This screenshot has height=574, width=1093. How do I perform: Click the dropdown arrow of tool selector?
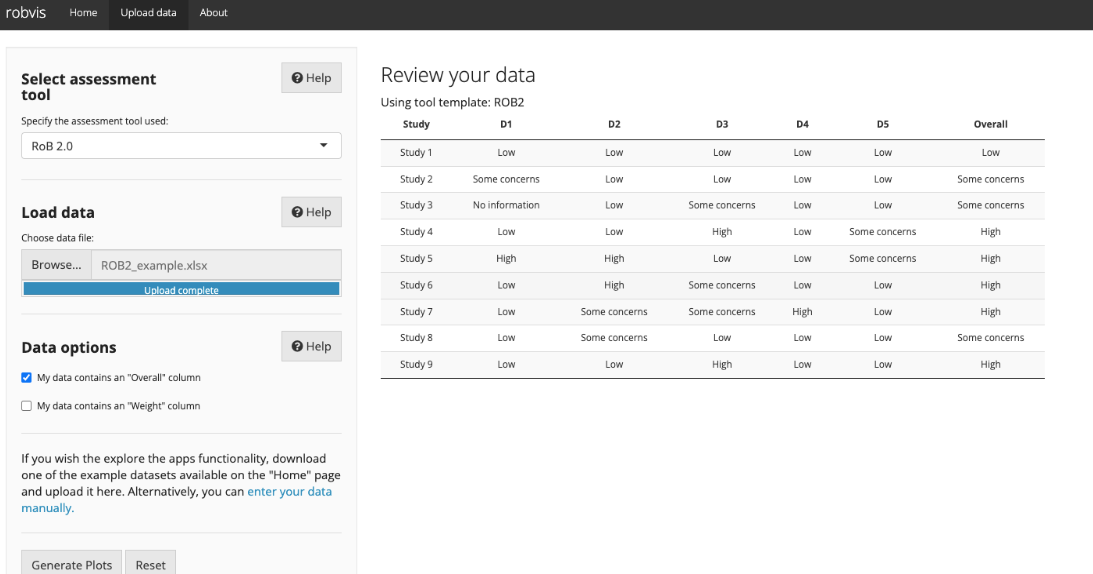(323, 145)
